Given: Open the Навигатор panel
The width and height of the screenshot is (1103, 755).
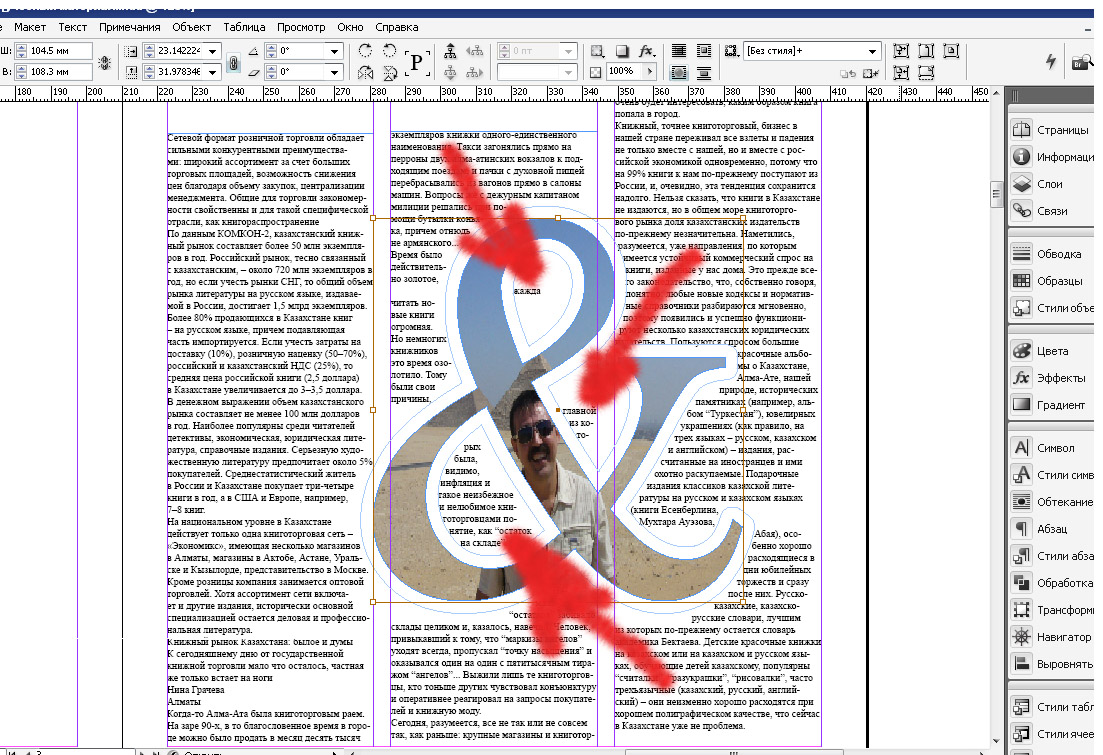Looking at the screenshot, I should [1052, 637].
